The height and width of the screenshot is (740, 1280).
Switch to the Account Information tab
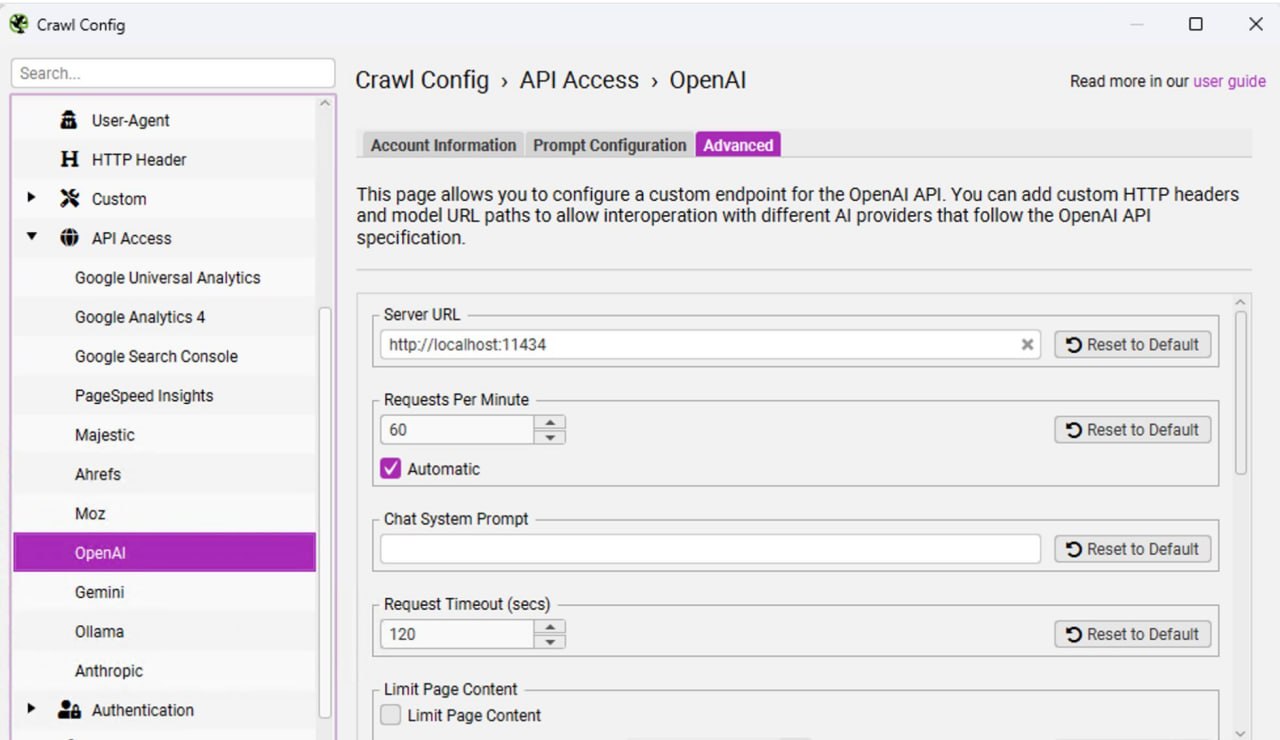pyautogui.click(x=443, y=145)
